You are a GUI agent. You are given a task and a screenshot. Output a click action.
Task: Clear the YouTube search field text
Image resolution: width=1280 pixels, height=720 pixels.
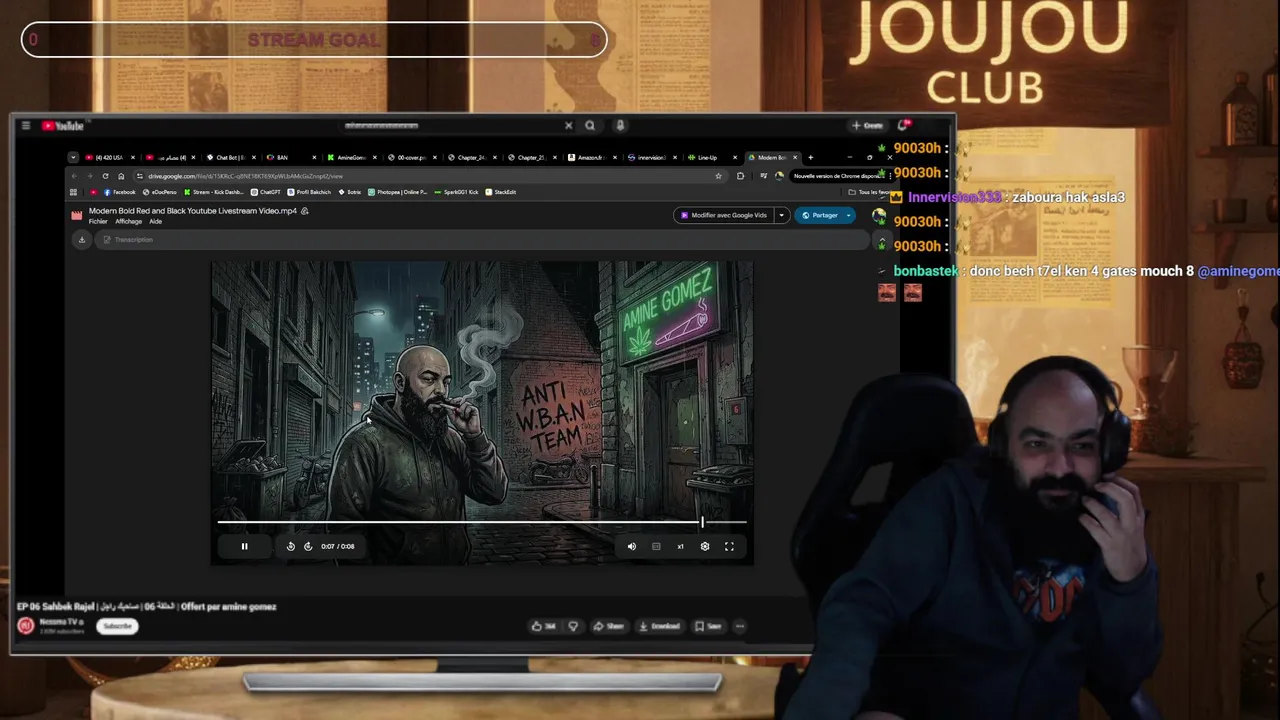pos(569,126)
